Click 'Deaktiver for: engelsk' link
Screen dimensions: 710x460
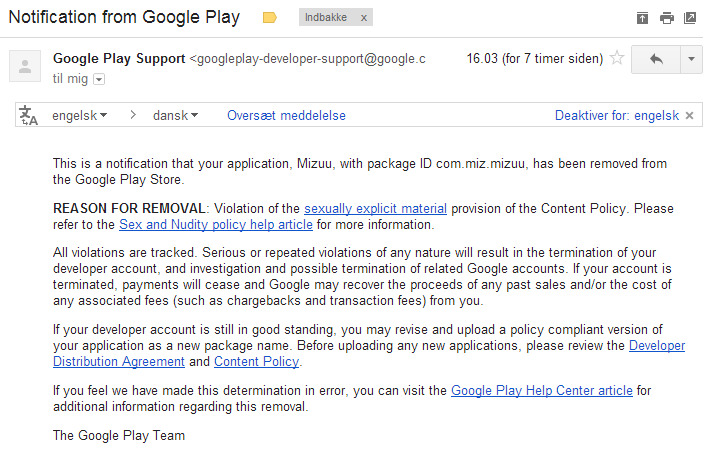pyautogui.click(x=617, y=115)
